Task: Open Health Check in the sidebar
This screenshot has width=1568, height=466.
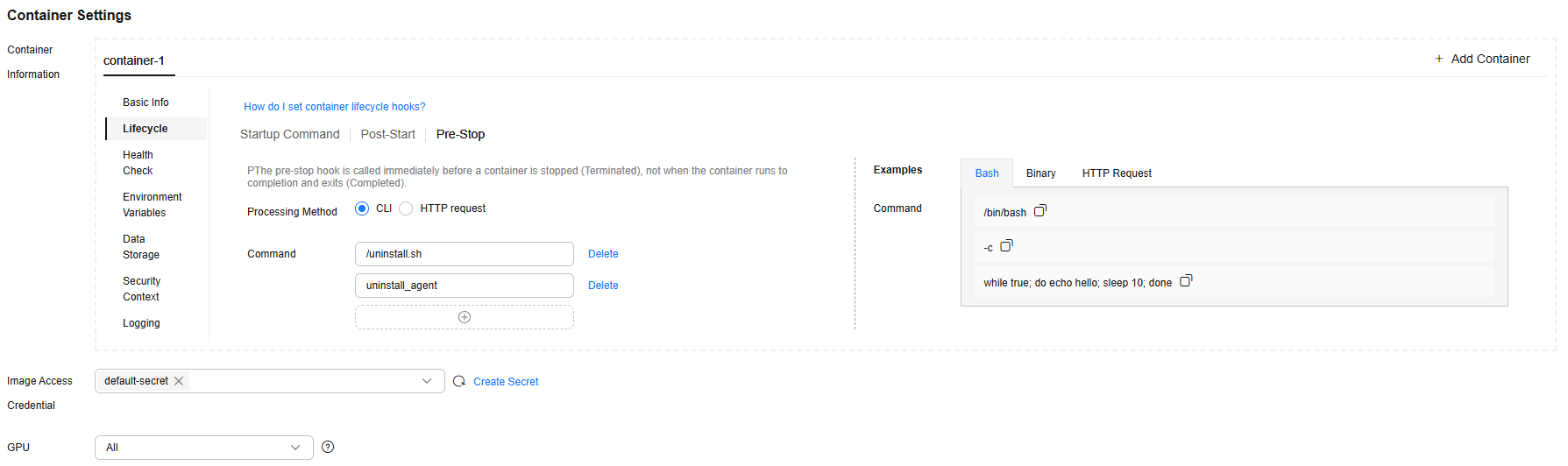Action: pos(138,163)
